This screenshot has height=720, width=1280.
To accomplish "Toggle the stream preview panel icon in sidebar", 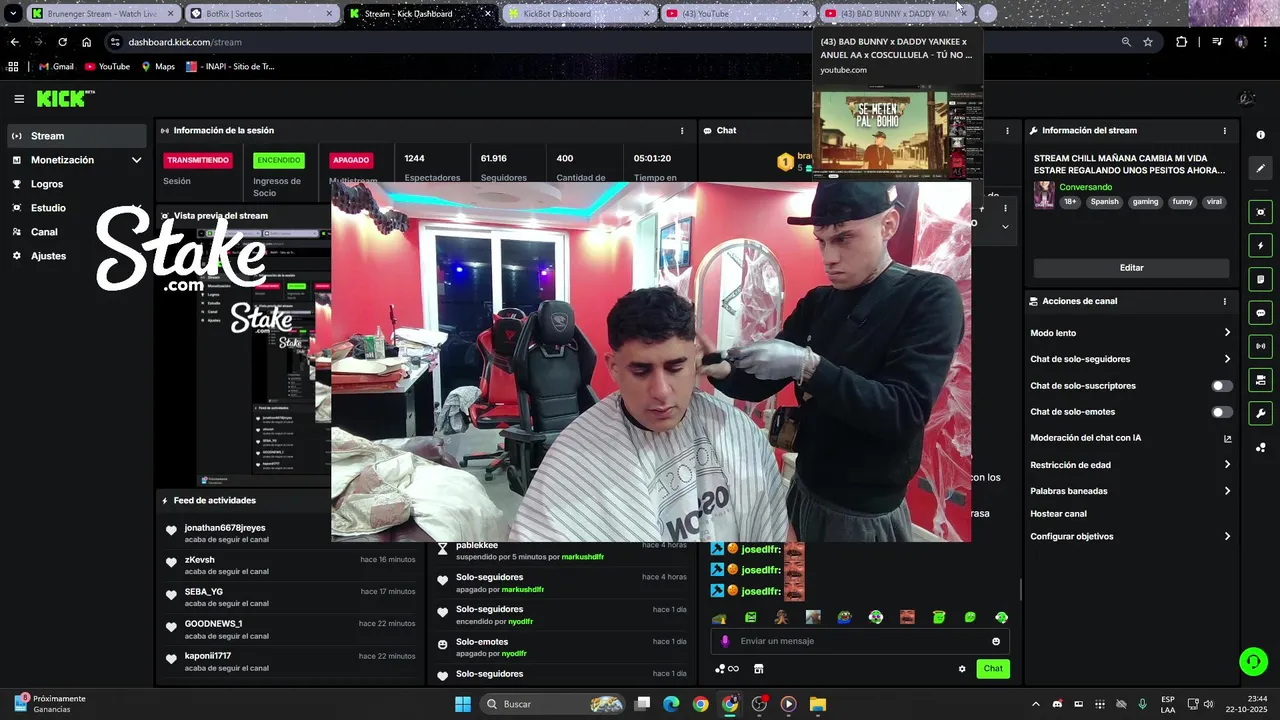I will pos(1260,212).
